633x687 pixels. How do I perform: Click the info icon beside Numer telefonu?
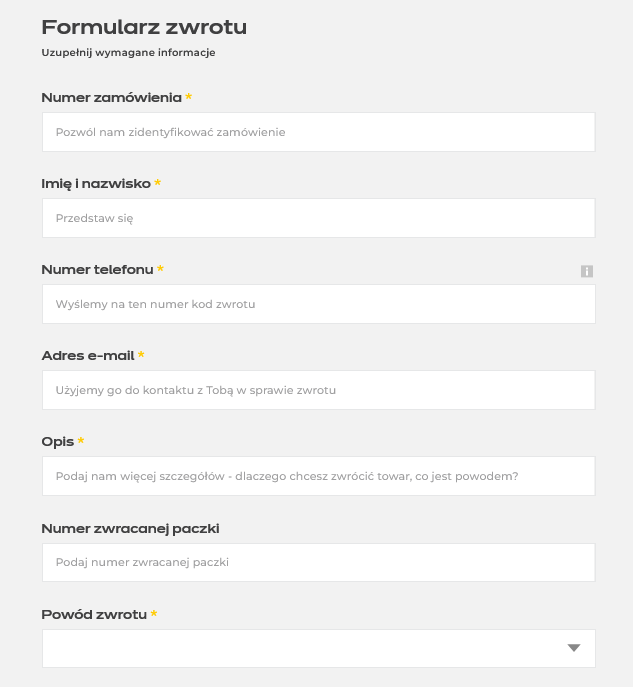587,271
